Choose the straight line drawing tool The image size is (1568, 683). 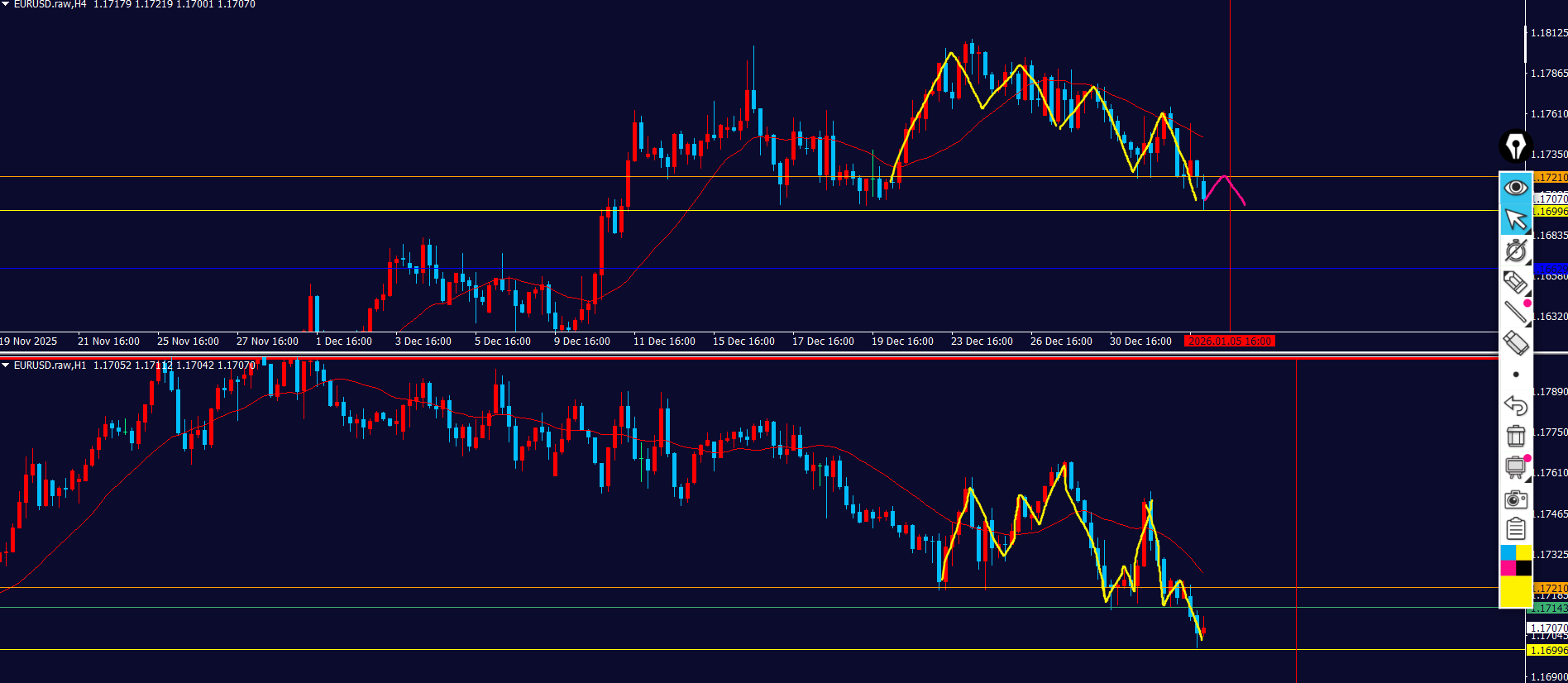coord(1515,312)
